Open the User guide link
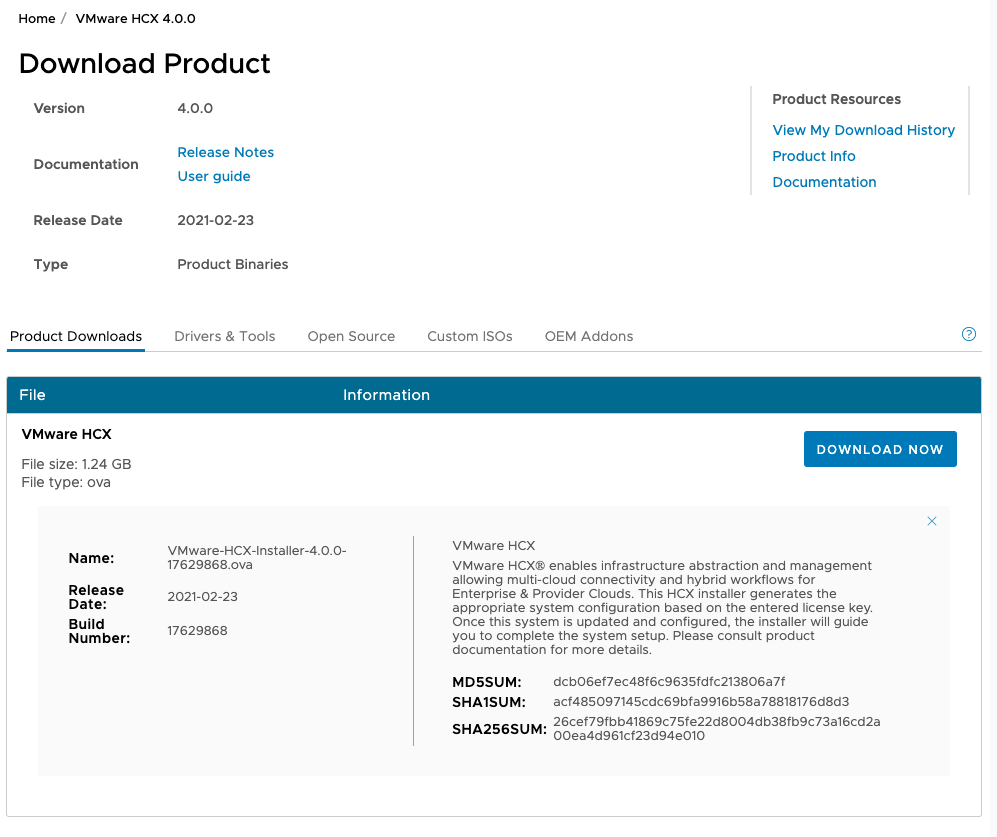The height and width of the screenshot is (837, 997). 213,176
